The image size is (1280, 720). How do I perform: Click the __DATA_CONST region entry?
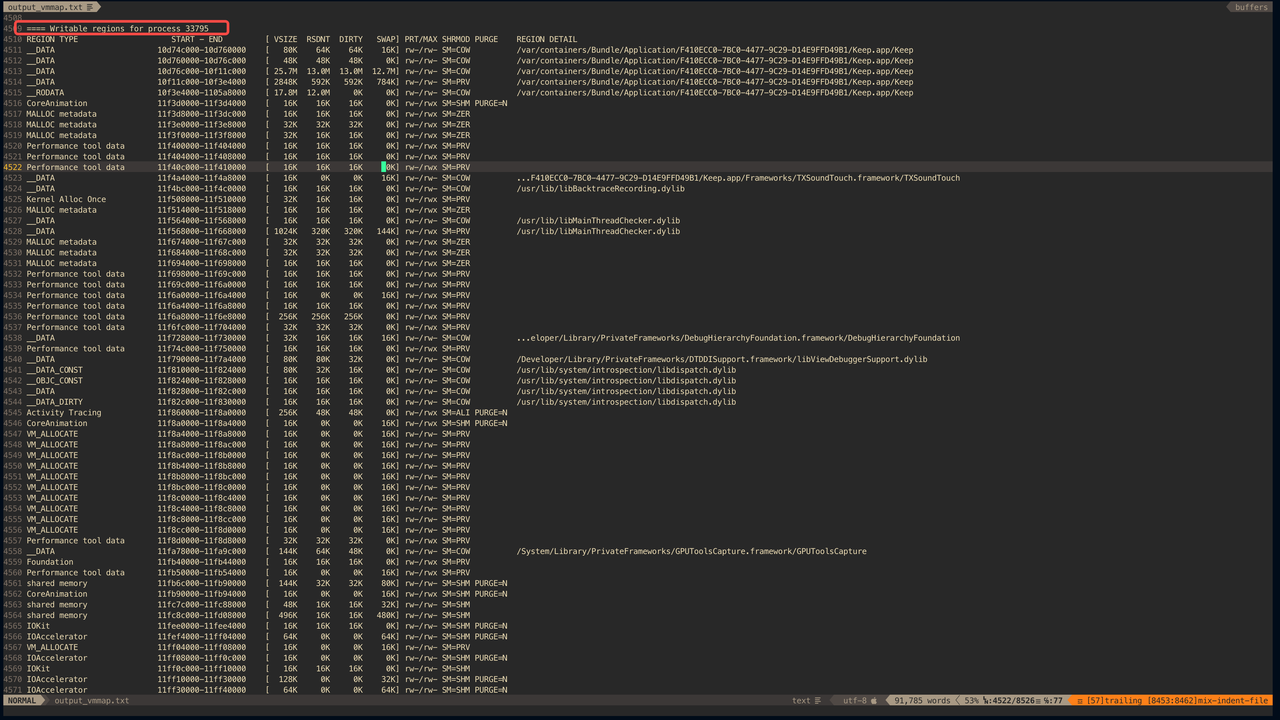coord(55,370)
